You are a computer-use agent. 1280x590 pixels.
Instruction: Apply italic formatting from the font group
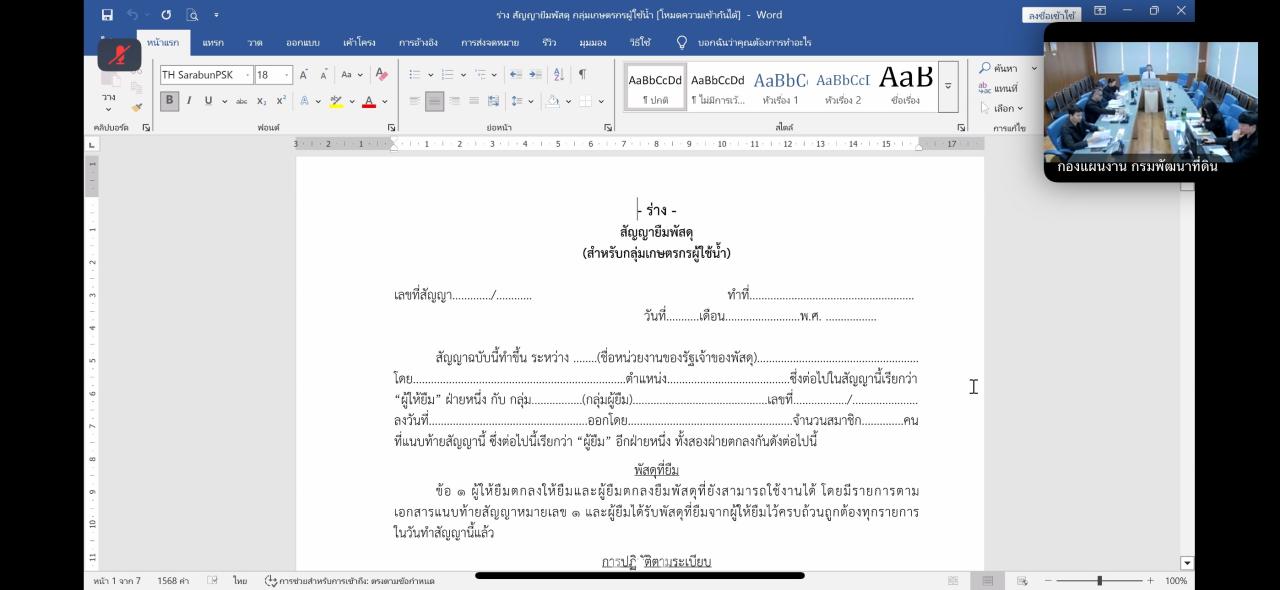pos(189,100)
